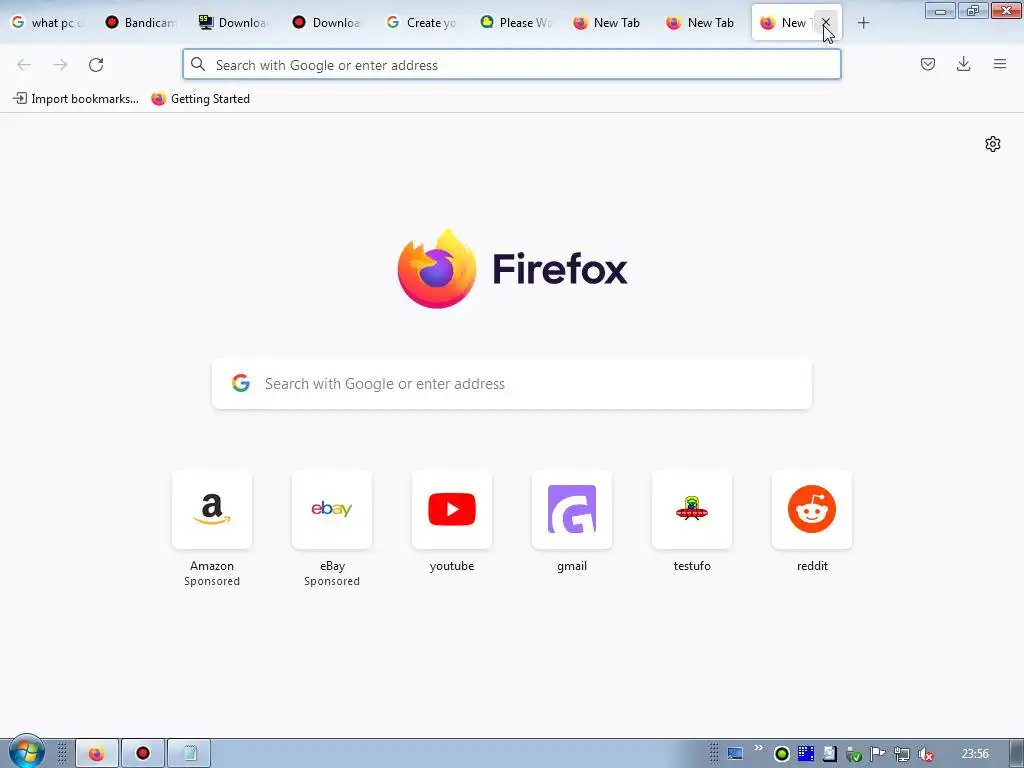1024x768 pixels.
Task: Click the Firefox logo
Action: pyautogui.click(x=437, y=268)
